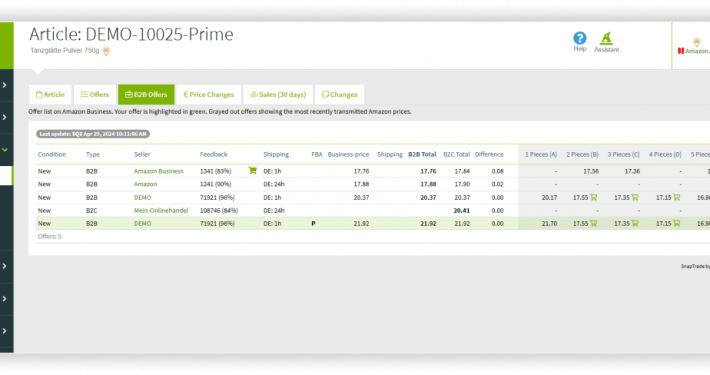
Task: Open the Help icon
Action: click(x=580, y=38)
